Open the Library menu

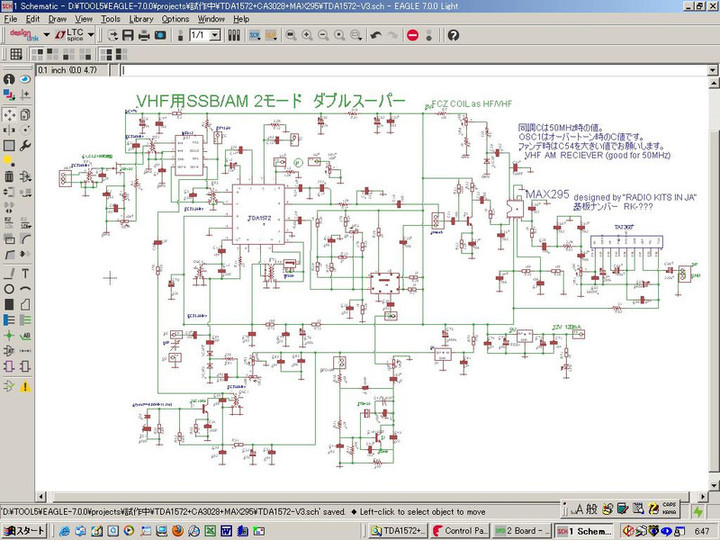141,19
